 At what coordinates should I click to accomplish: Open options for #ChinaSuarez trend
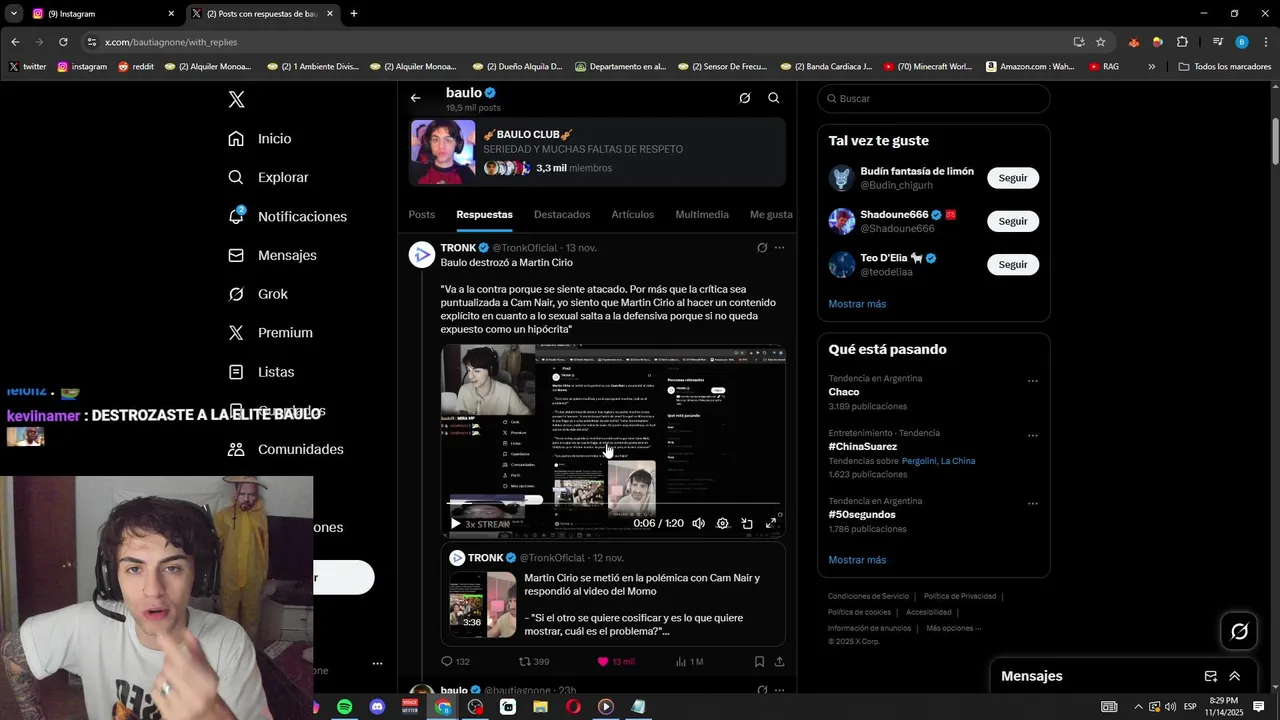tap(1033, 436)
